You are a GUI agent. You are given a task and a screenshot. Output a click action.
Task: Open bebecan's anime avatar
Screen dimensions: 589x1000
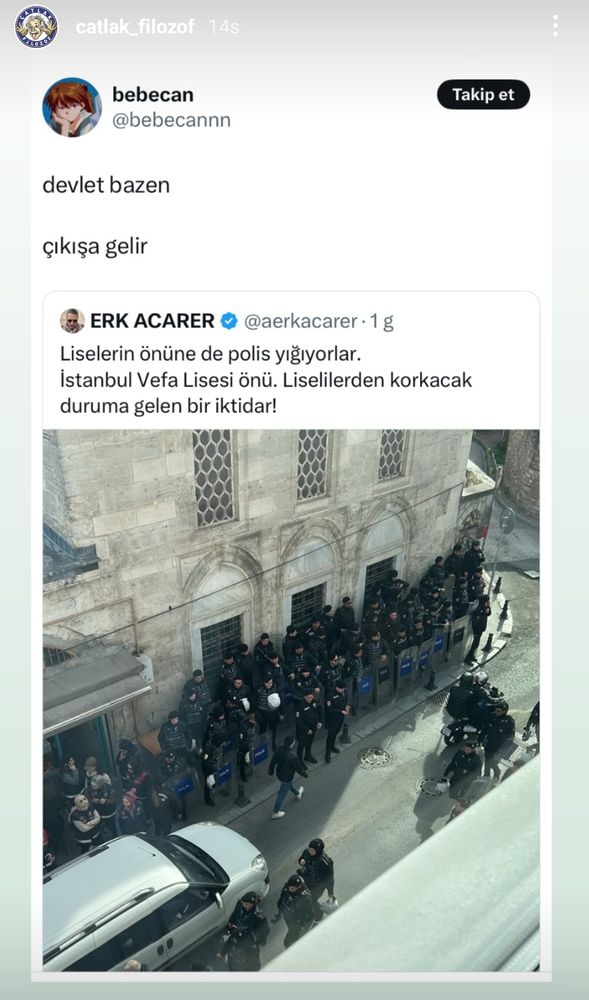coord(72,107)
